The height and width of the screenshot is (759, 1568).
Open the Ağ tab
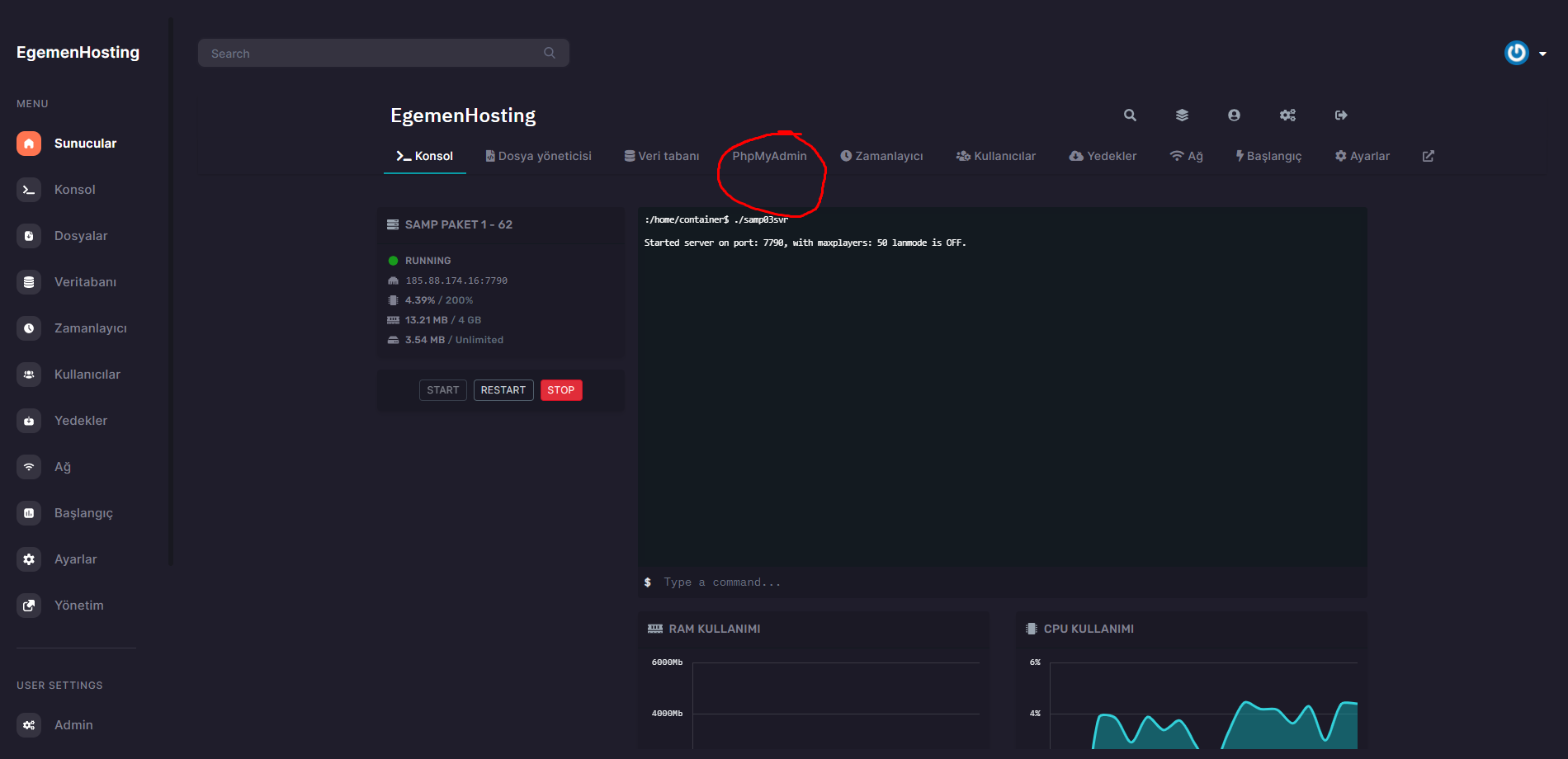(1187, 156)
